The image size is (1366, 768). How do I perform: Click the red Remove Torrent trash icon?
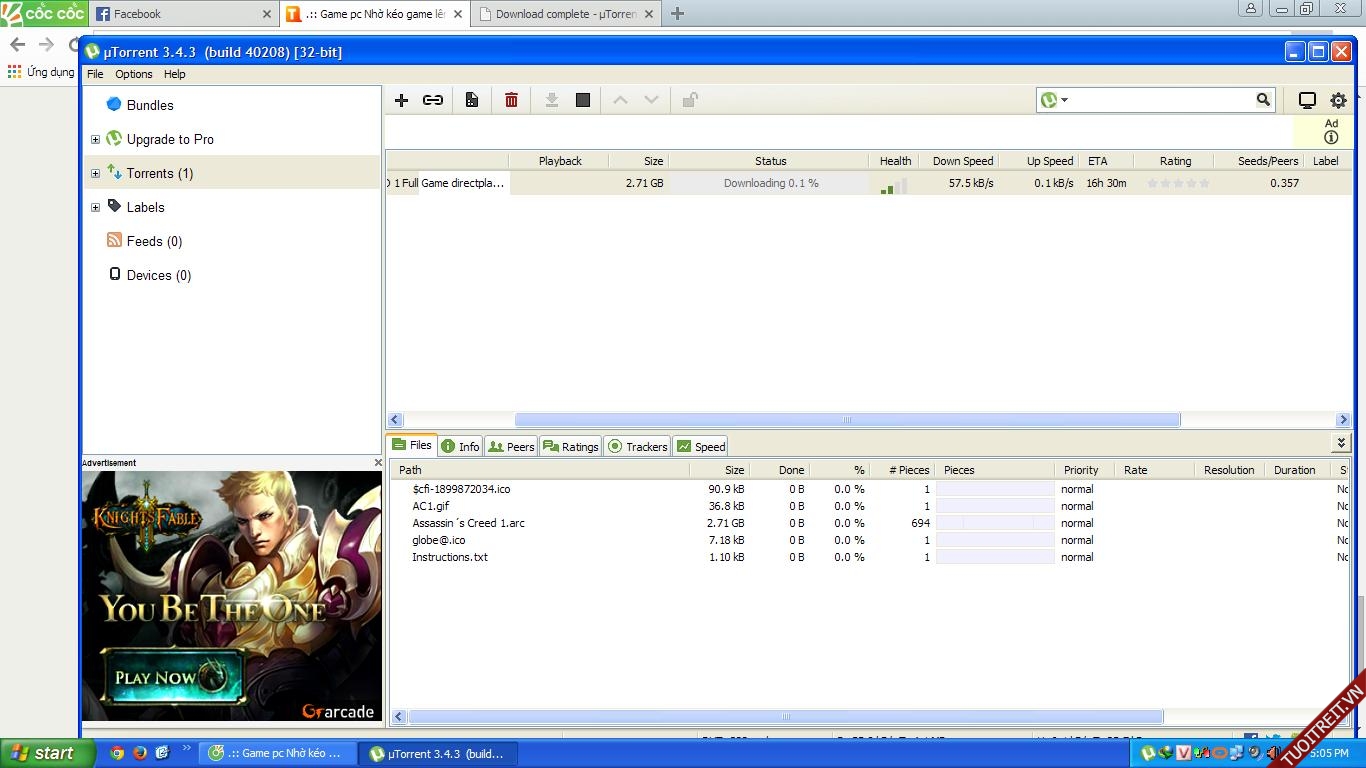click(511, 100)
